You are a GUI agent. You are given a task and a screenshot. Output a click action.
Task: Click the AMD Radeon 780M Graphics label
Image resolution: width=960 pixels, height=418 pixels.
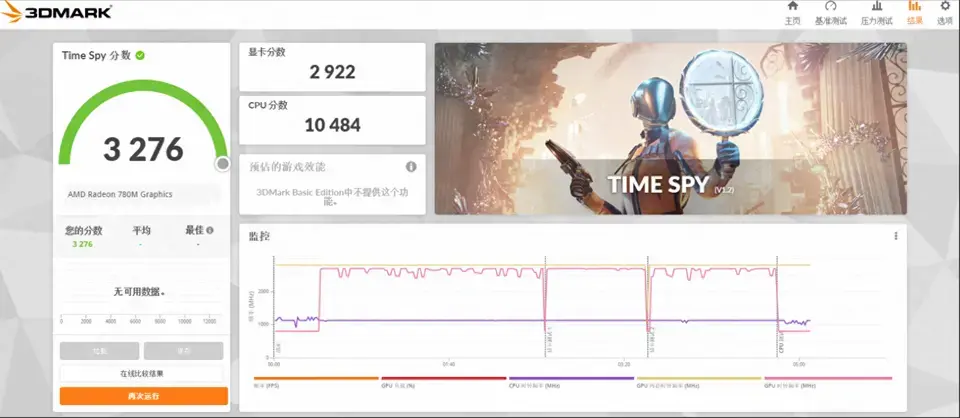[x=120, y=195]
